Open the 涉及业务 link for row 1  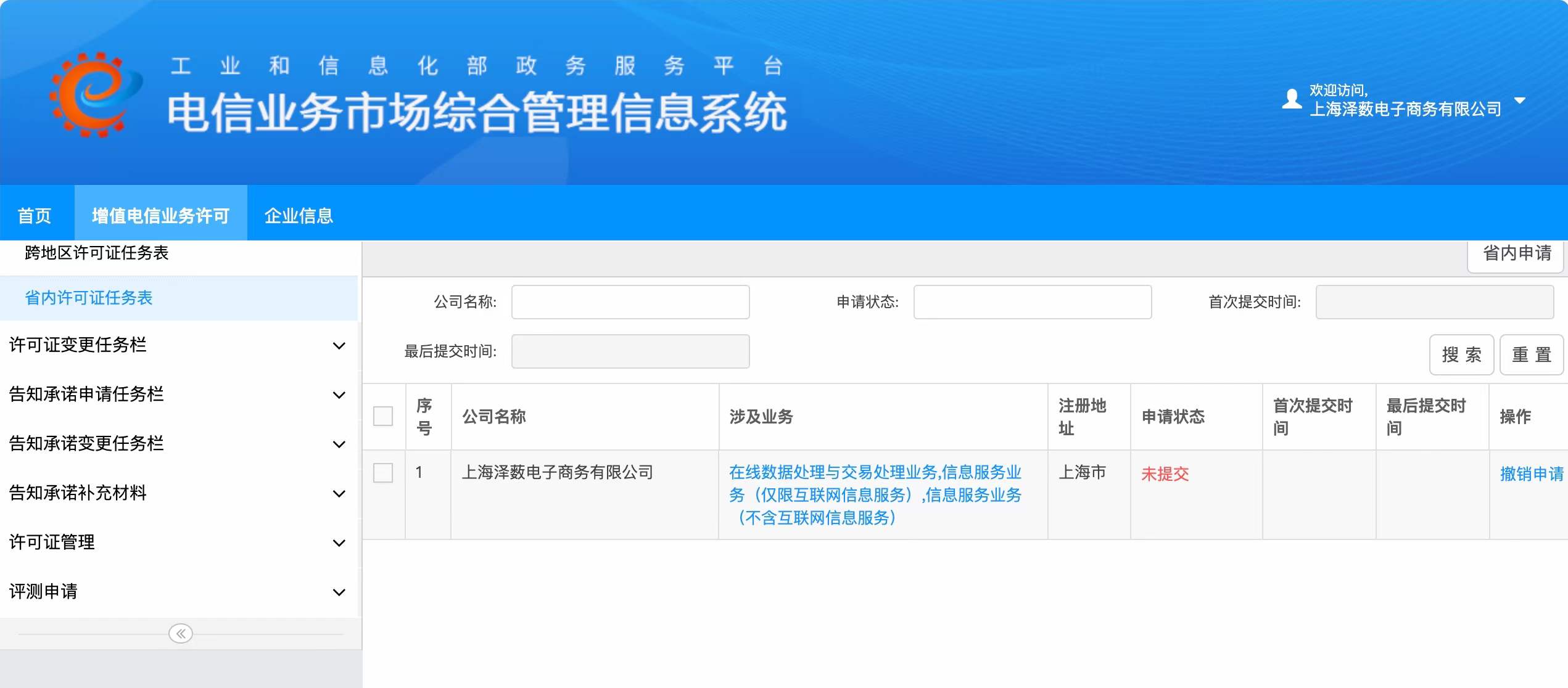(875, 495)
